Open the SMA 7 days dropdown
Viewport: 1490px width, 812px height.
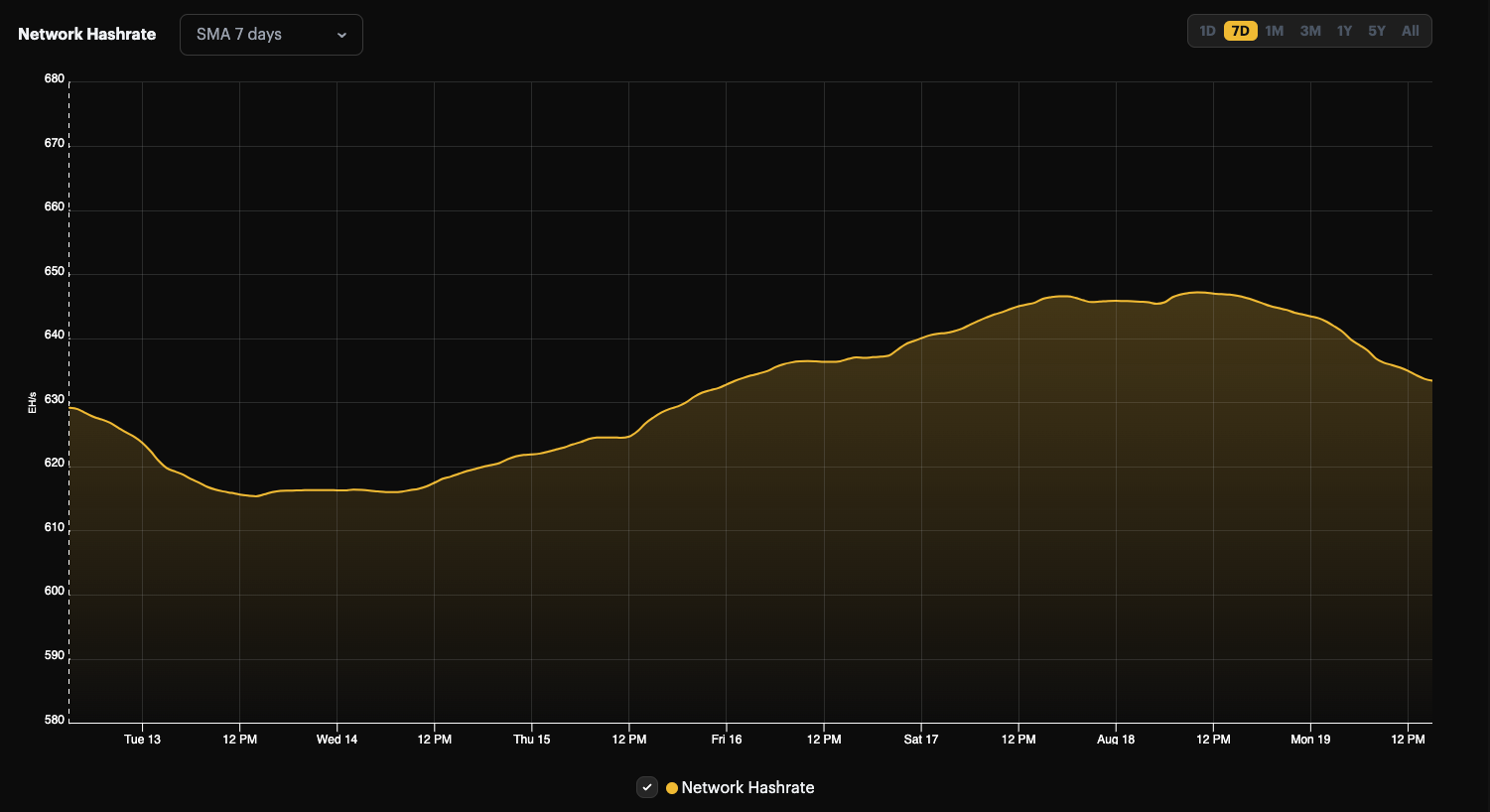point(271,34)
